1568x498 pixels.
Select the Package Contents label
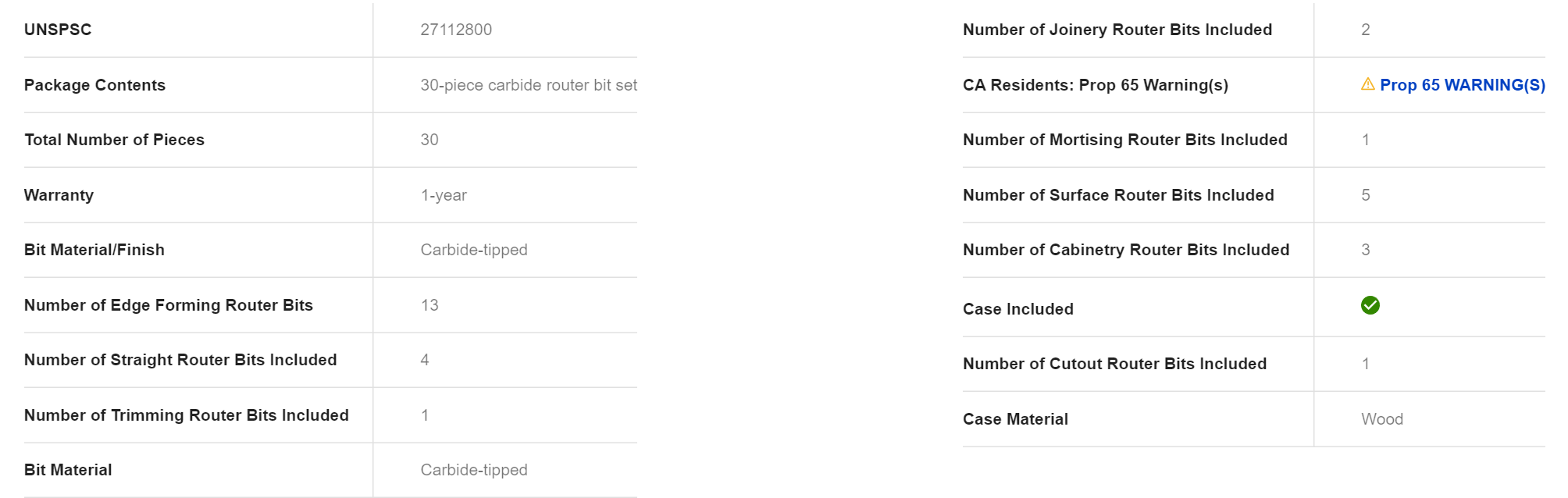click(x=94, y=85)
